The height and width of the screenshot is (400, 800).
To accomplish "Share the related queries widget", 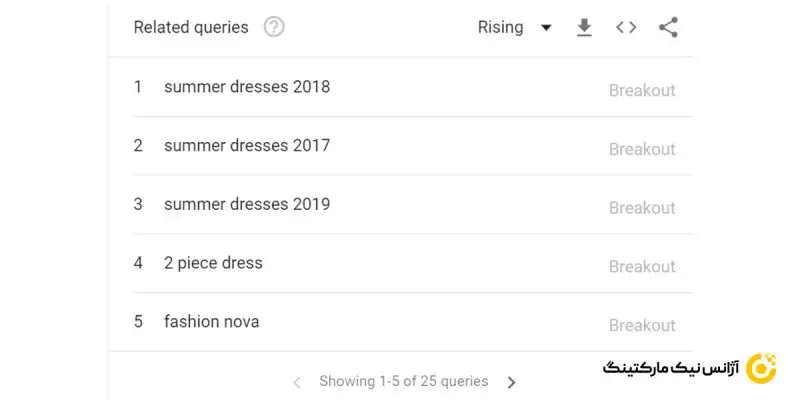I will [x=668, y=28].
